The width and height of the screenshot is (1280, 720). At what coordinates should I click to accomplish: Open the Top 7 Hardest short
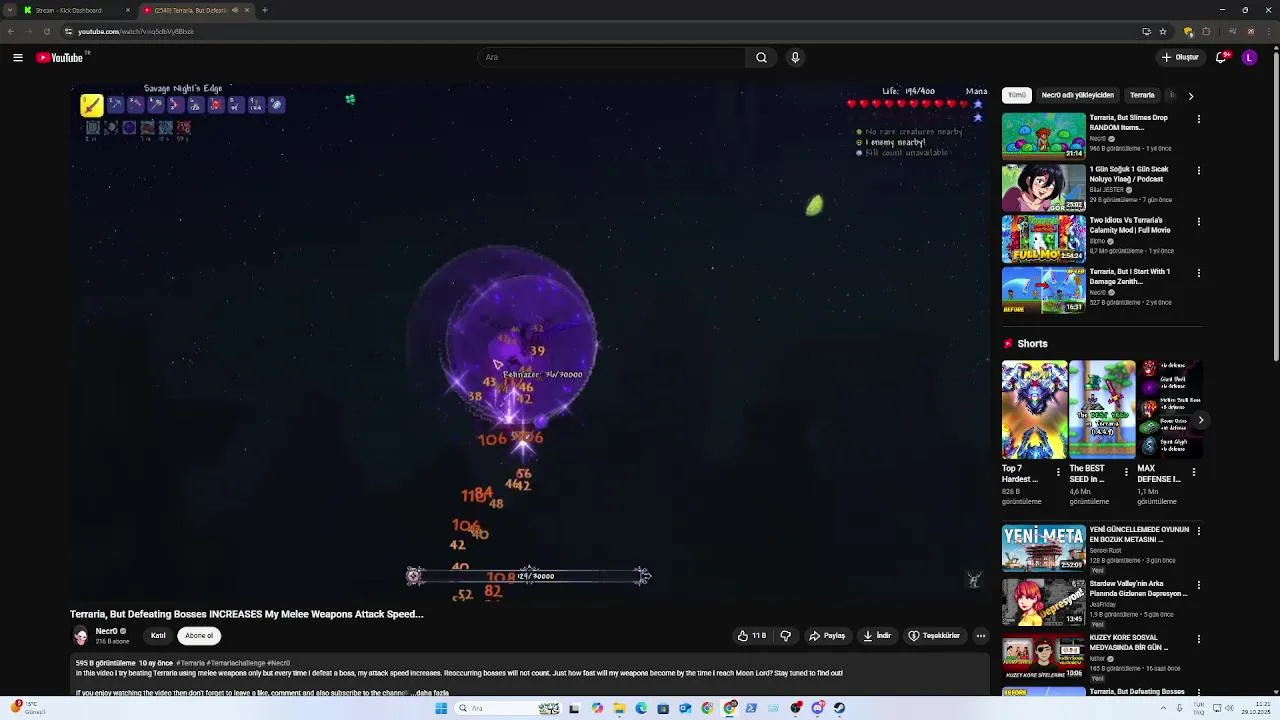tap(1034, 409)
